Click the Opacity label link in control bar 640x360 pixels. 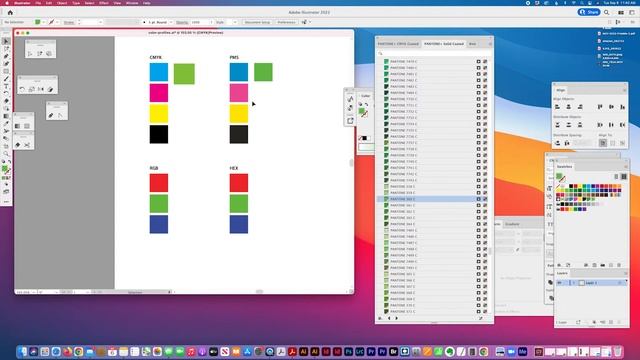click(x=182, y=22)
